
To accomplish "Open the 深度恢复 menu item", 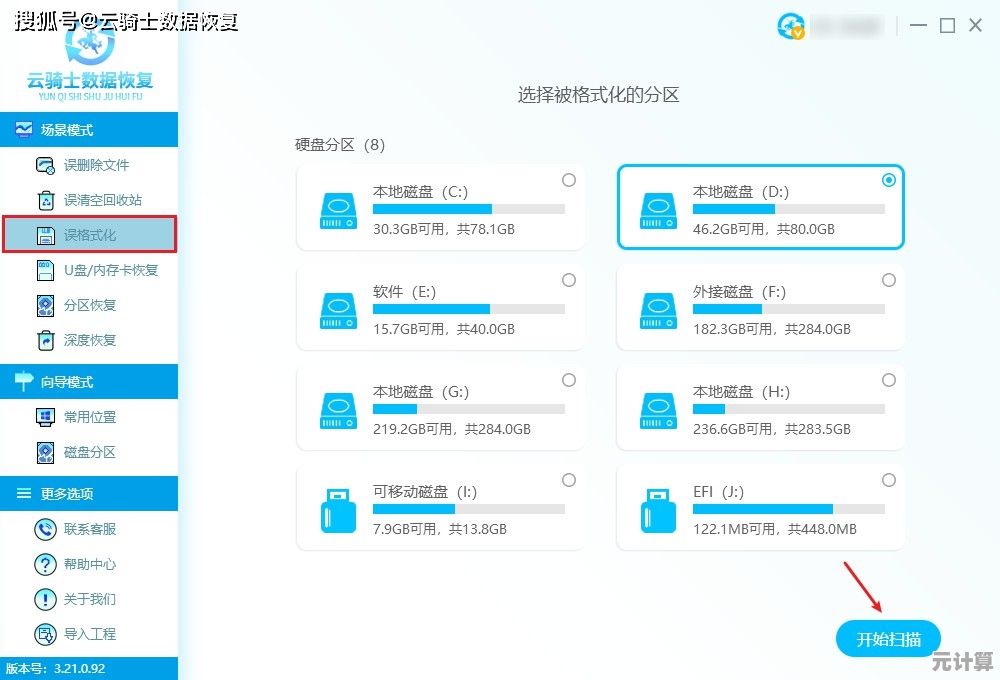I will pos(89,341).
